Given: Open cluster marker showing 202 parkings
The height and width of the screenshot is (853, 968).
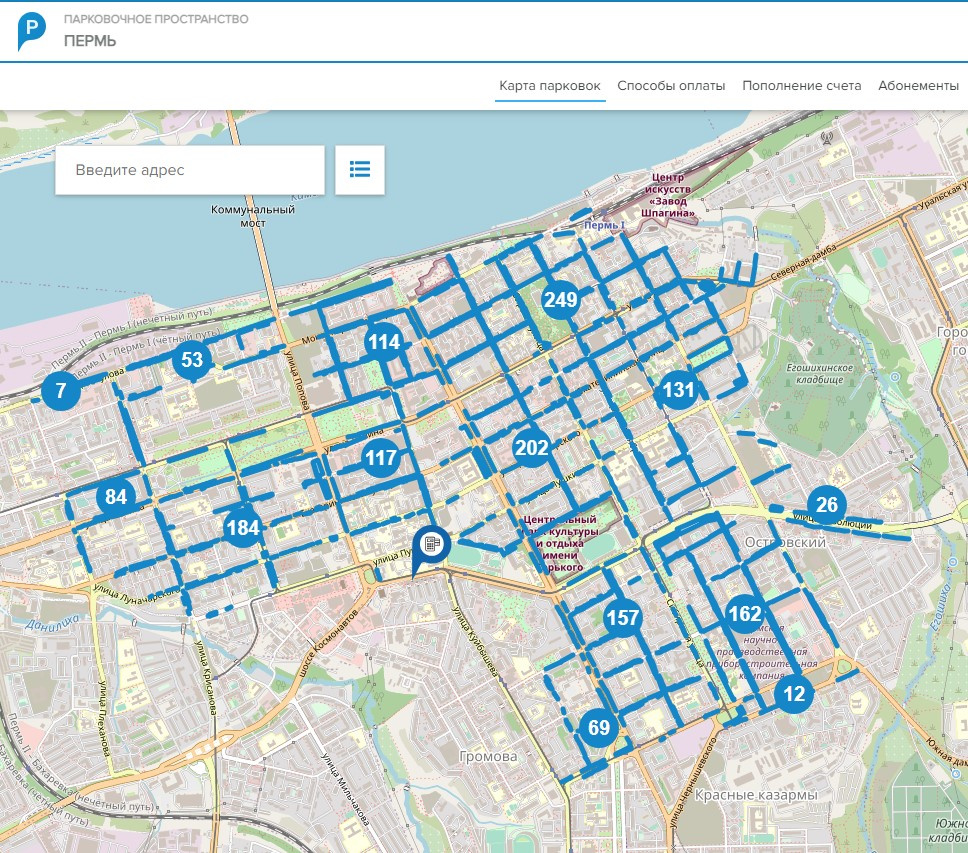Looking at the screenshot, I should (x=532, y=448).
